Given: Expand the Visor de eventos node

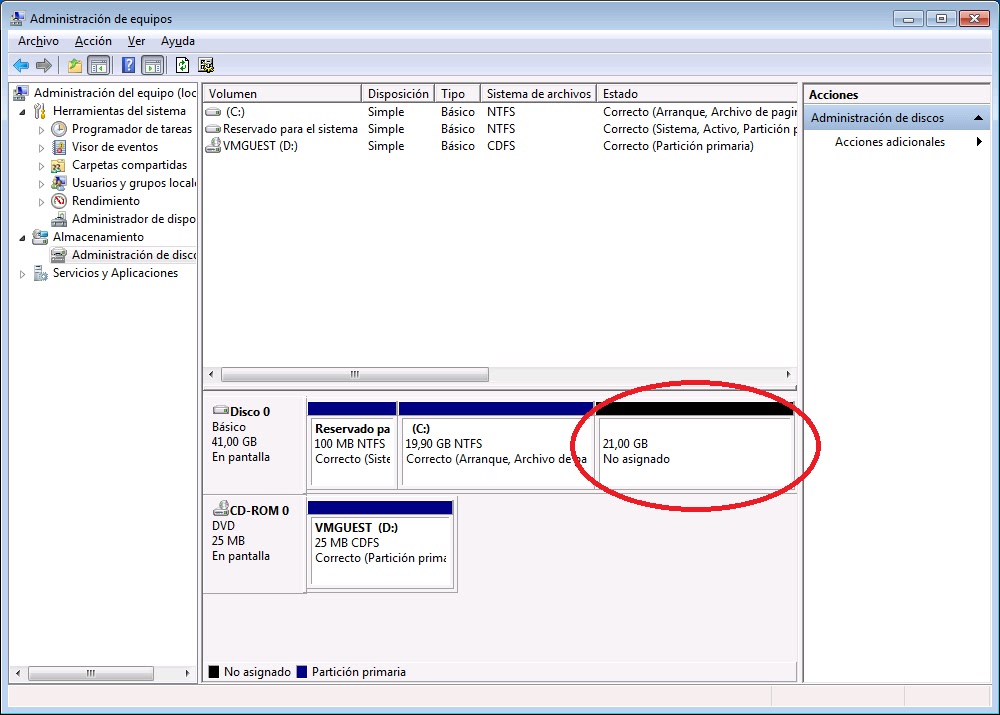Looking at the screenshot, I should point(41,147).
